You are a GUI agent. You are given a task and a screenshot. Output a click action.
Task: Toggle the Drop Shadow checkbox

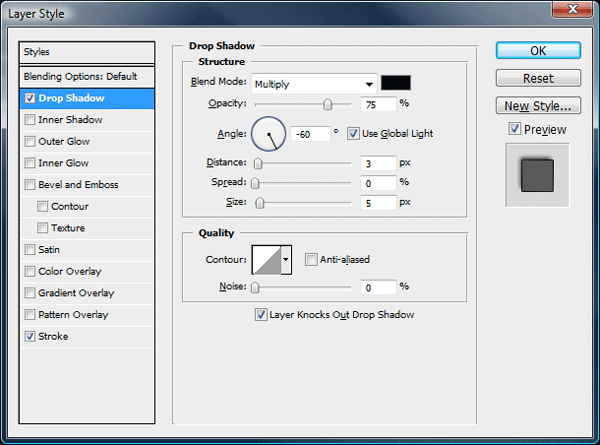30,98
